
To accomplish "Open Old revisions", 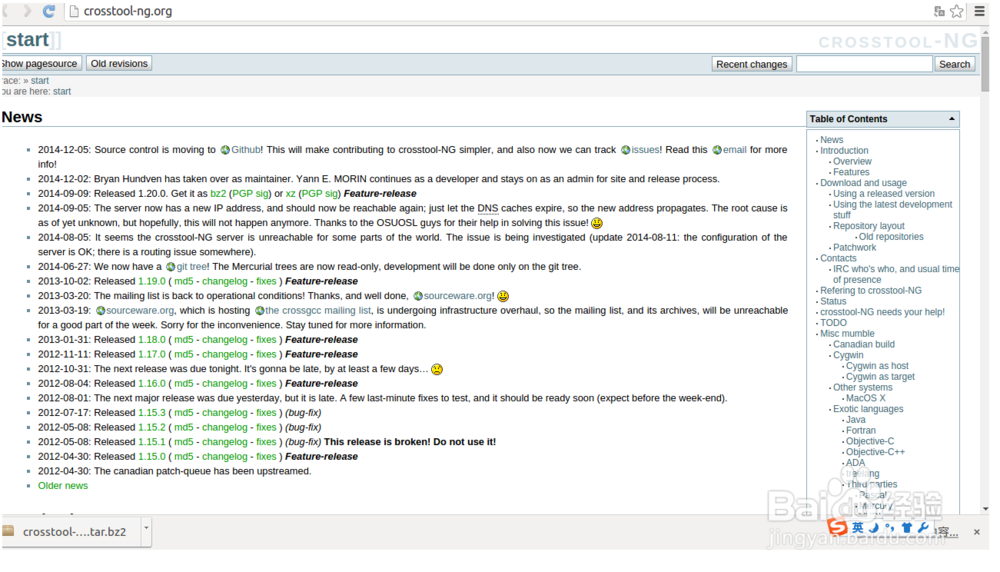I will point(119,63).
